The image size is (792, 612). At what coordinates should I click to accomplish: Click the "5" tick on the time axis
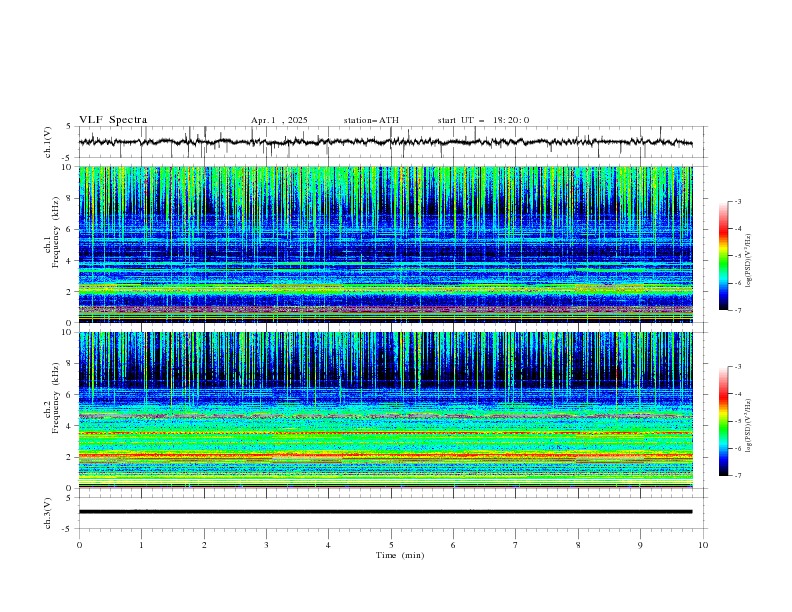[391, 545]
